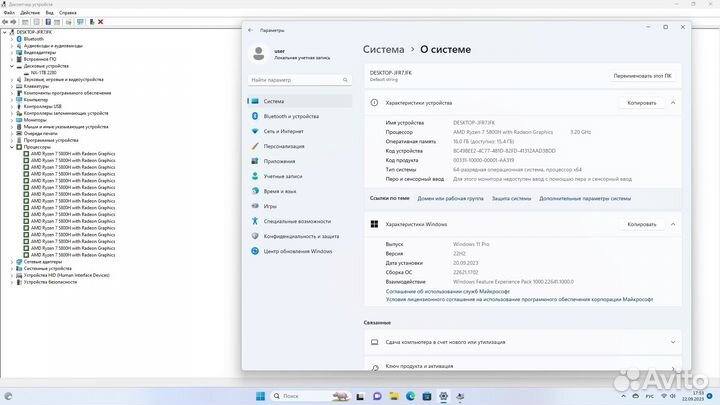This screenshot has width=720, height=405.
Task: Open Домен или рабочая группа link
Action: click(450, 199)
